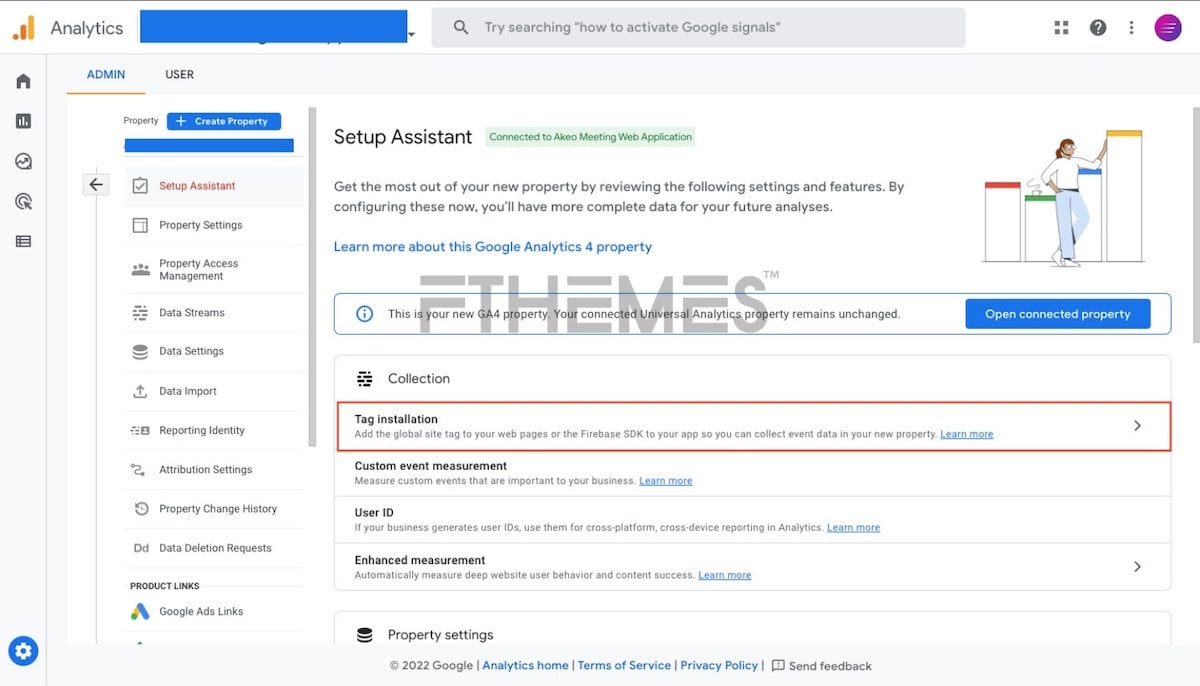The image size is (1200, 686).
Task: Click Learn more link under Enhanced measurement
Action: [x=725, y=575]
